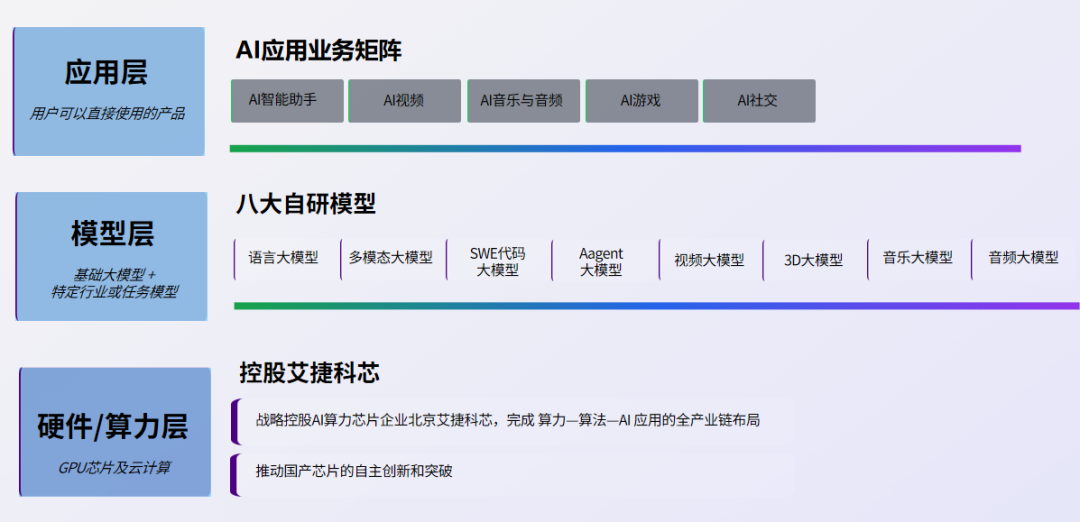Select the AI视频 box
Screen dimensions: 1080x522
click(x=404, y=101)
